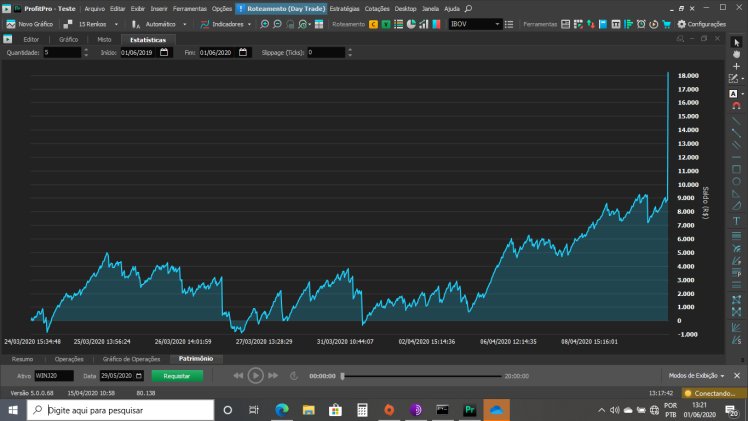The height and width of the screenshot is (421, 748).
Task: Open Microsoft Edge from taskbar
Action: [281, 410]
